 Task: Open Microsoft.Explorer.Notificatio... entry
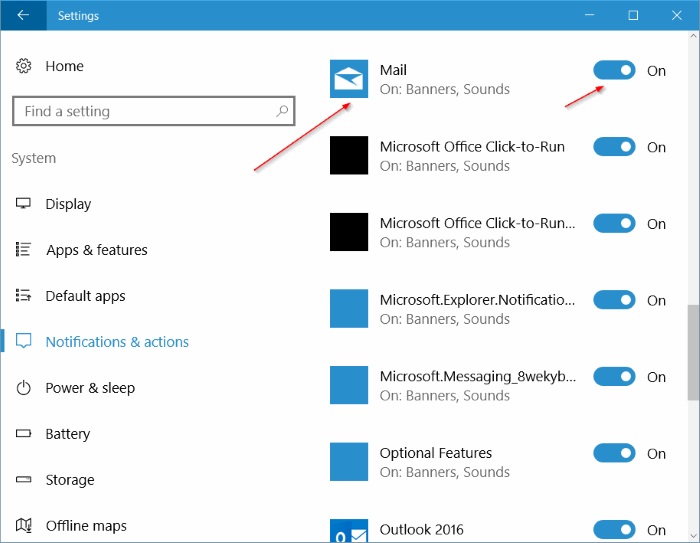(477, 309)
